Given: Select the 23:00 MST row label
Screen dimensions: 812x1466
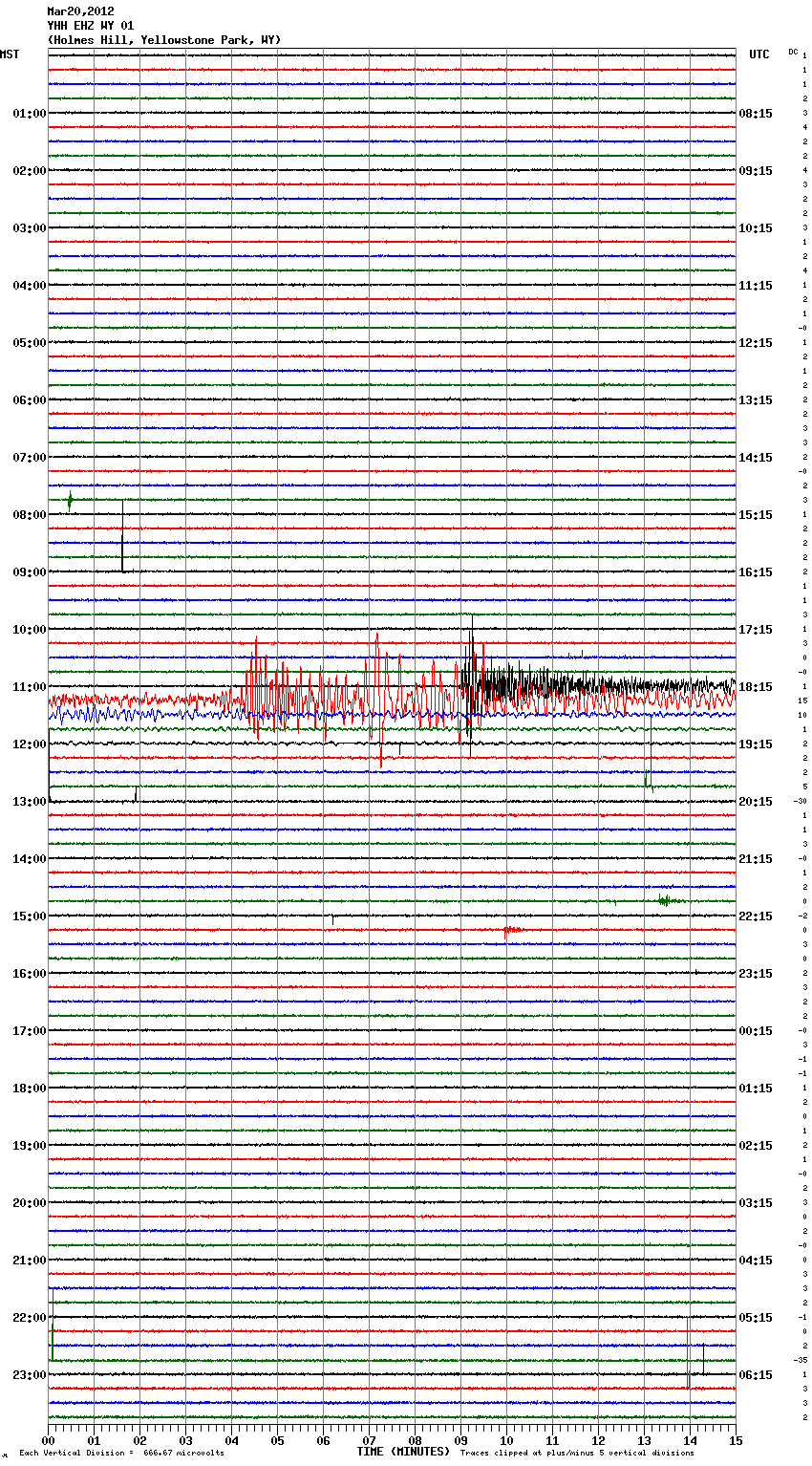Looking at the screenshot, I should [30, 1375].
